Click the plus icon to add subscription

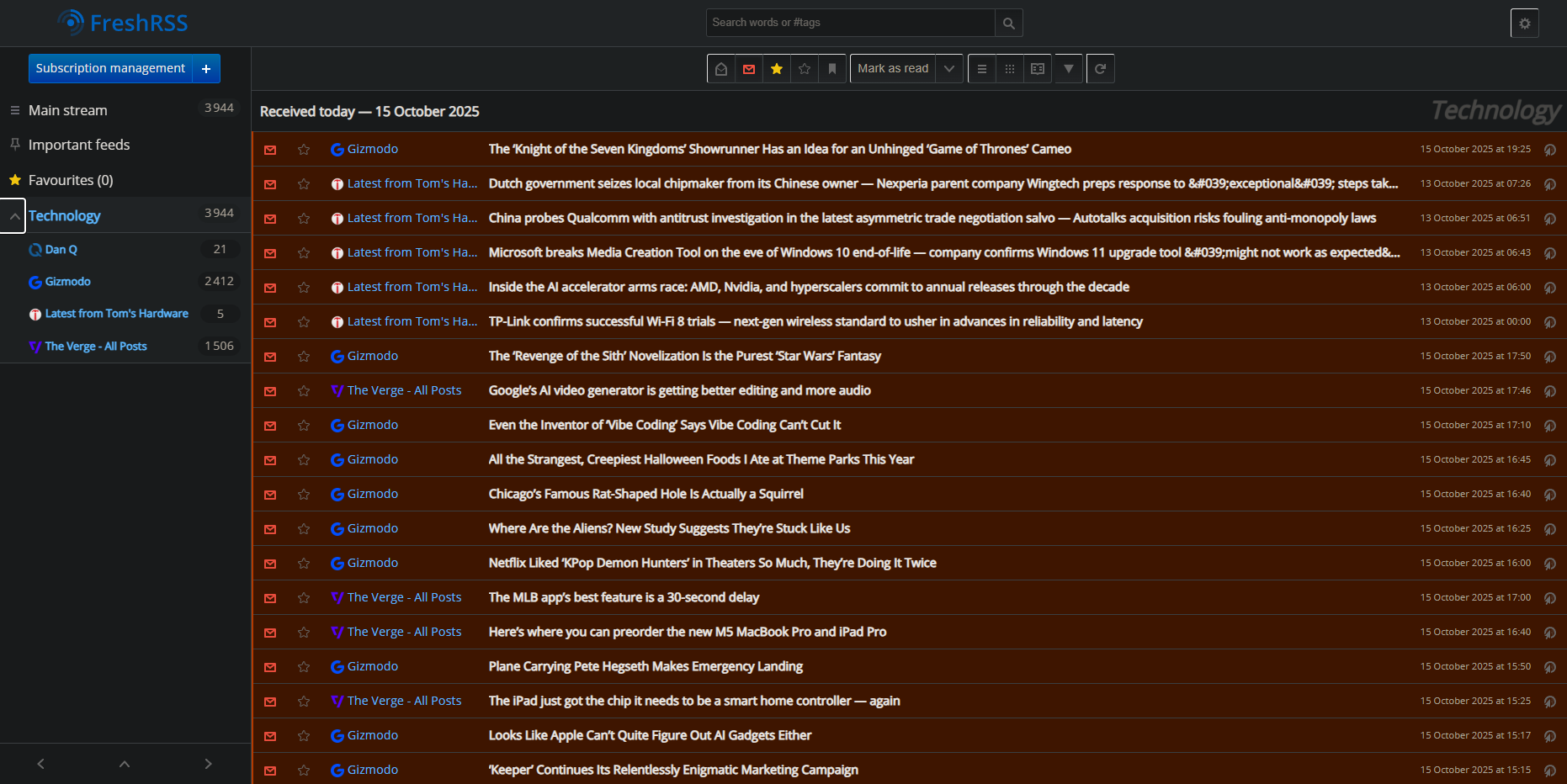206,69
